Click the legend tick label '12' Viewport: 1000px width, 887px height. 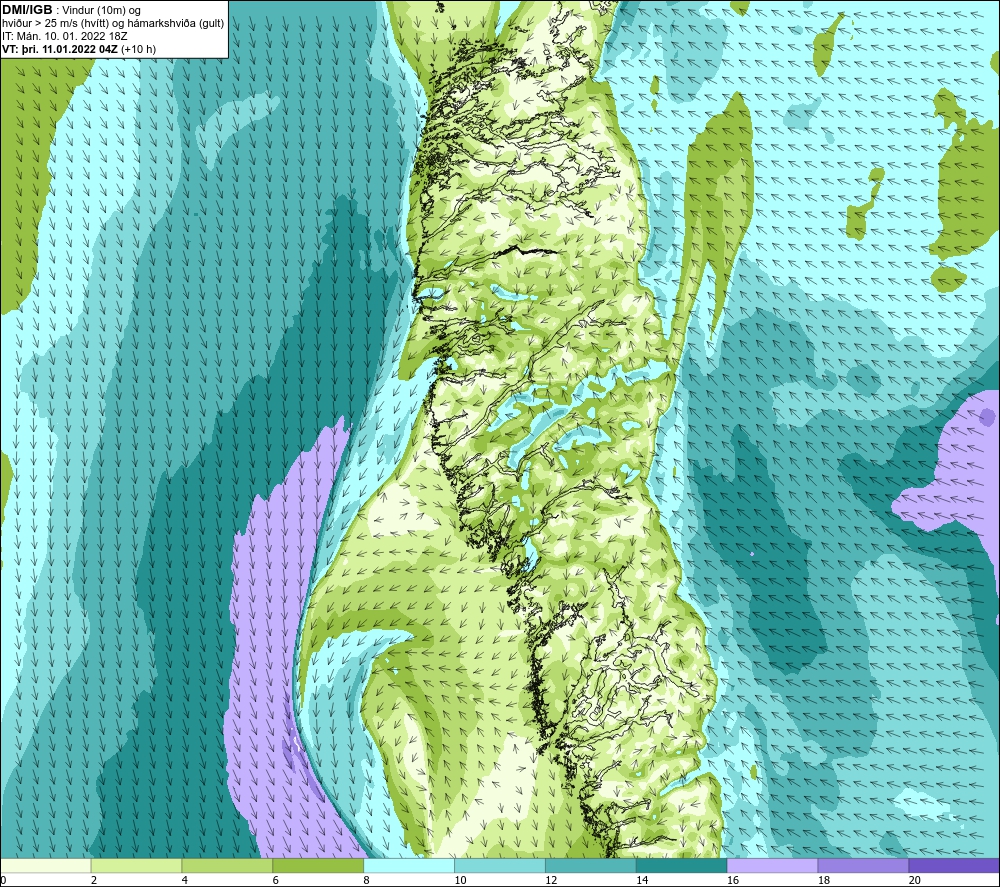tap(551, 880)
